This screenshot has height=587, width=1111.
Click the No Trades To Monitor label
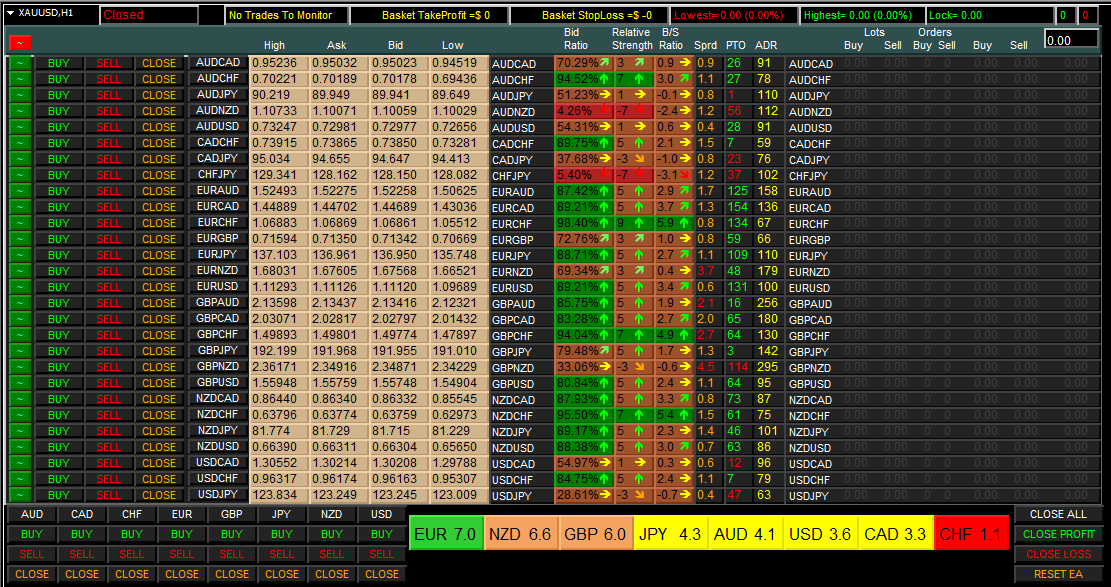click(287, 15)
